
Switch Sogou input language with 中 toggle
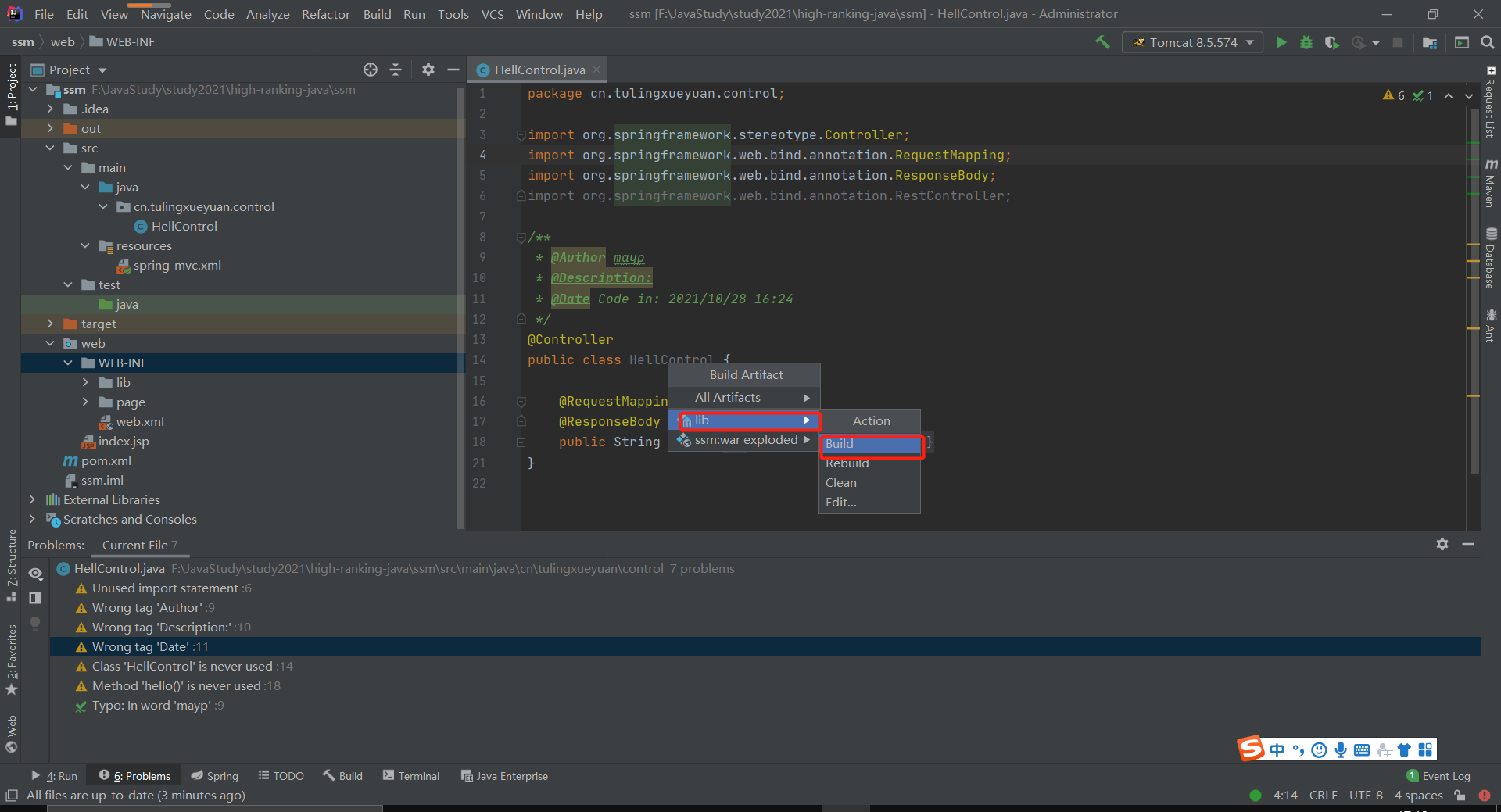coord(1277,749)
